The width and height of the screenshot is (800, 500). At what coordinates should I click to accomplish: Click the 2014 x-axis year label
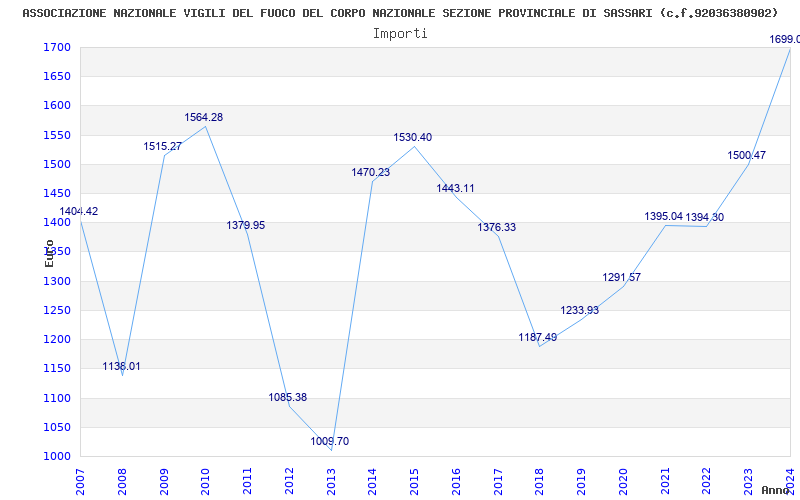372,482
